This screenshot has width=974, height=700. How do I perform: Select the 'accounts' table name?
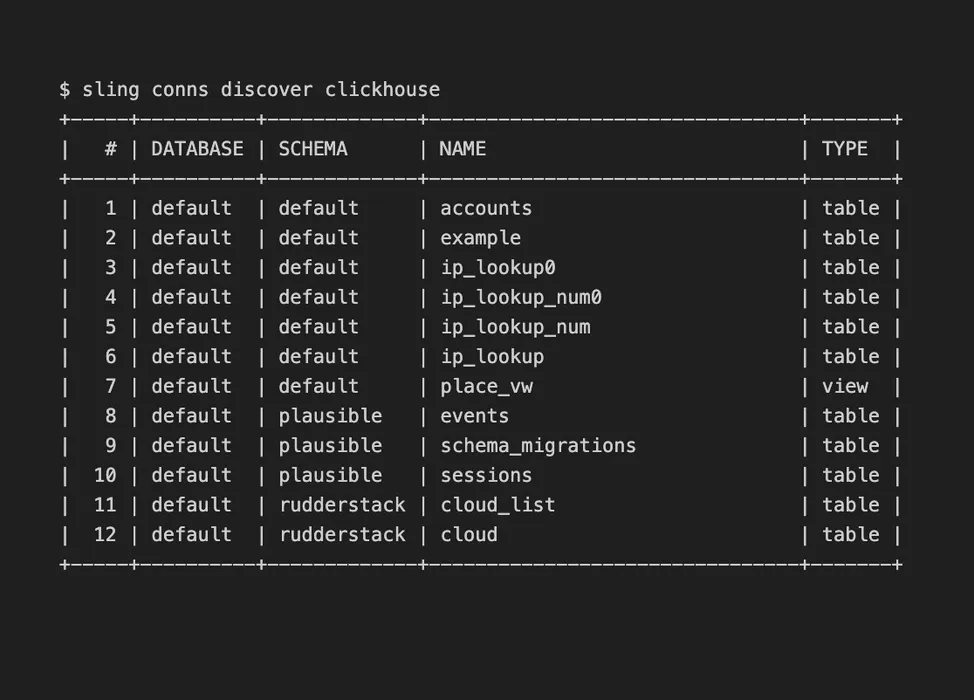tap(486, 208)
